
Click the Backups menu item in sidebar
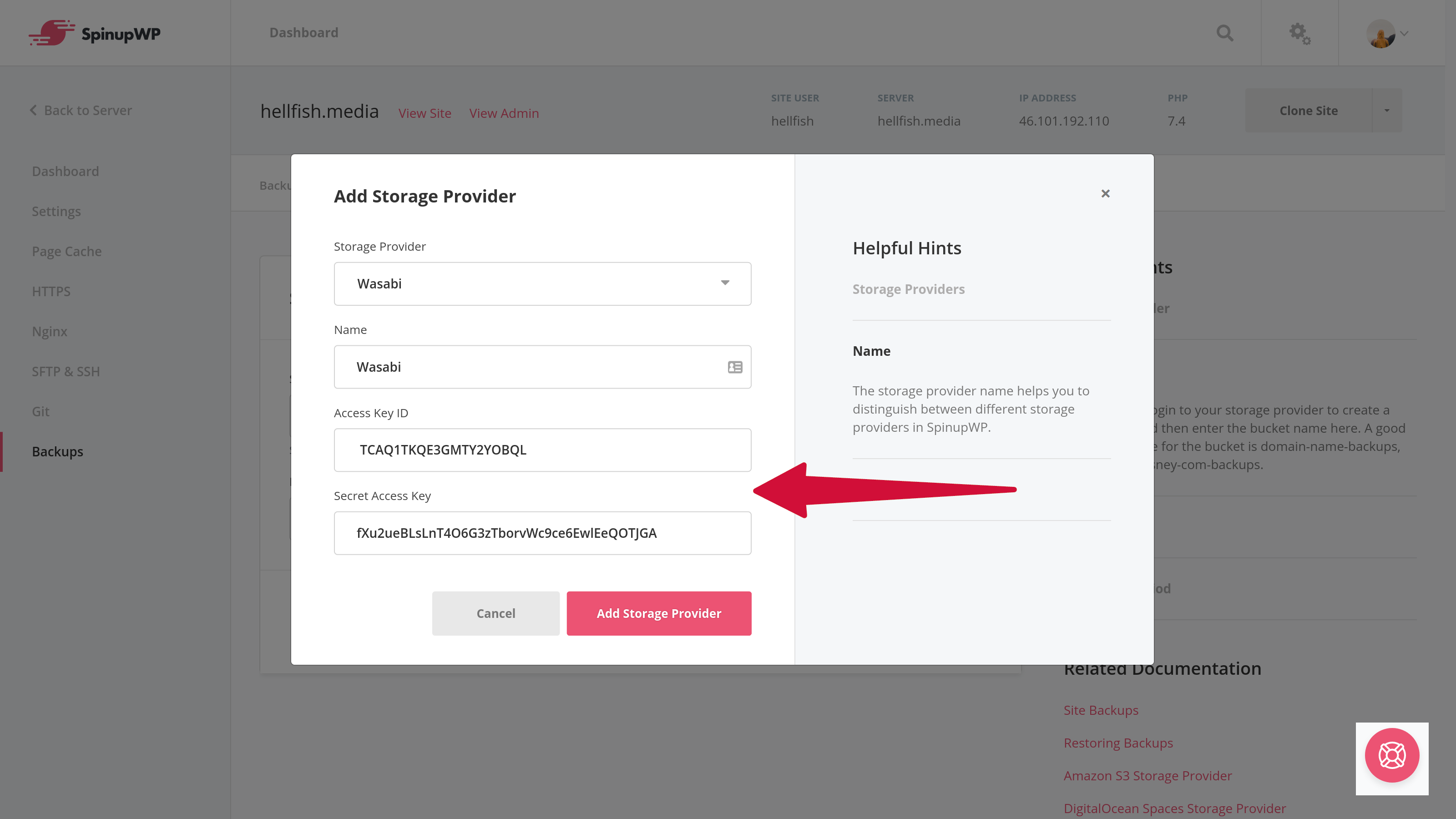tap(57, 451)
